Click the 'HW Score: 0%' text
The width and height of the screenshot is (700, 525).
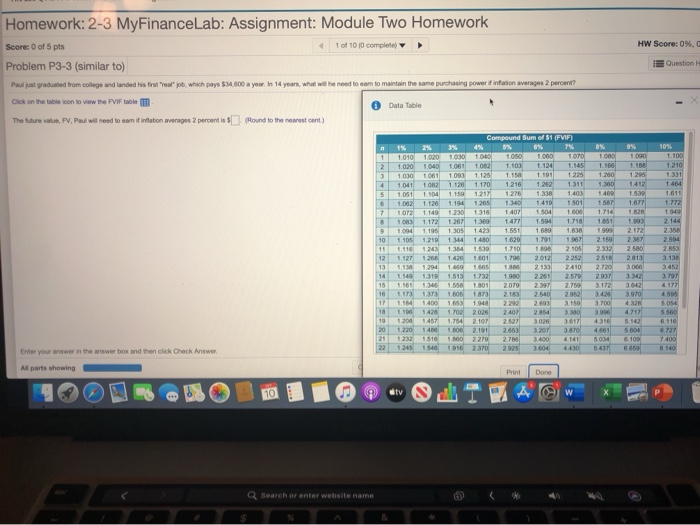tap(667, 44)
